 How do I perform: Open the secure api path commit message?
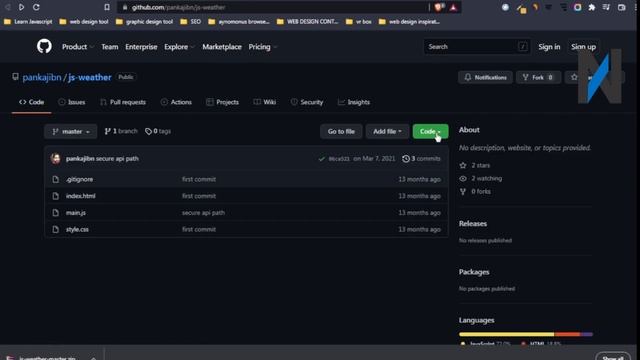click(x=117, y=158)
